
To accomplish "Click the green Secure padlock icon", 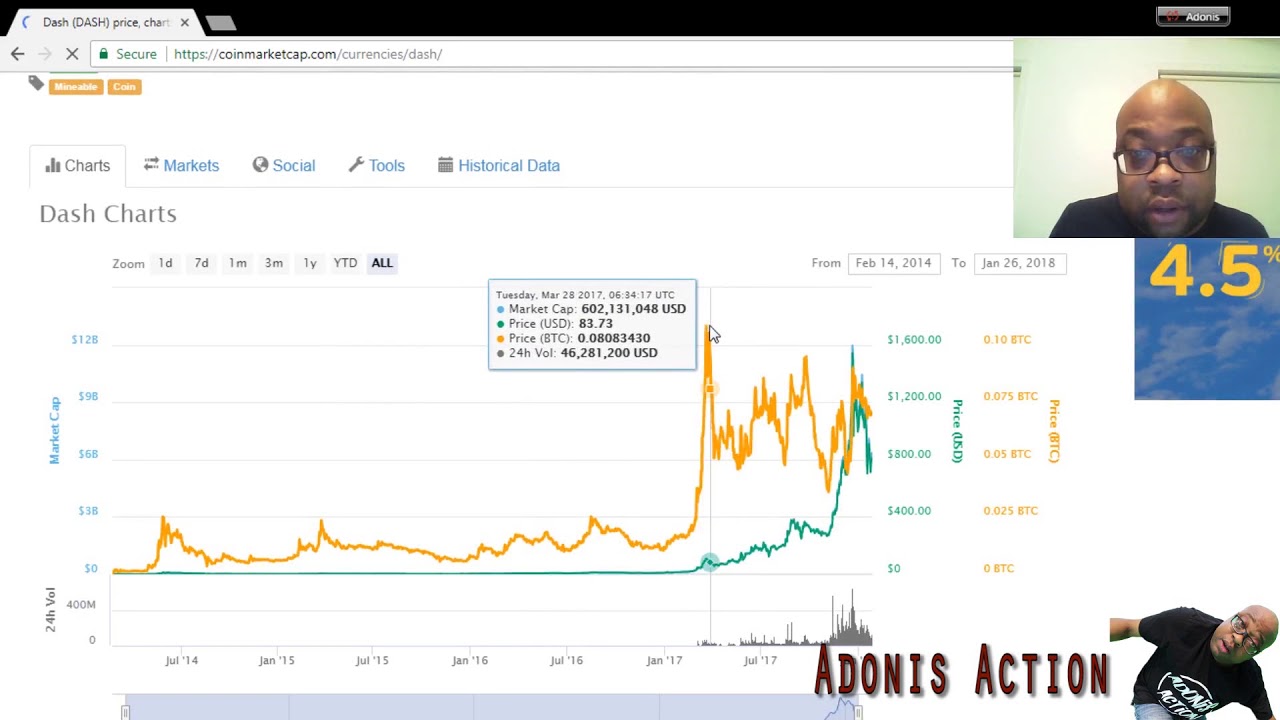I will 103,54.
